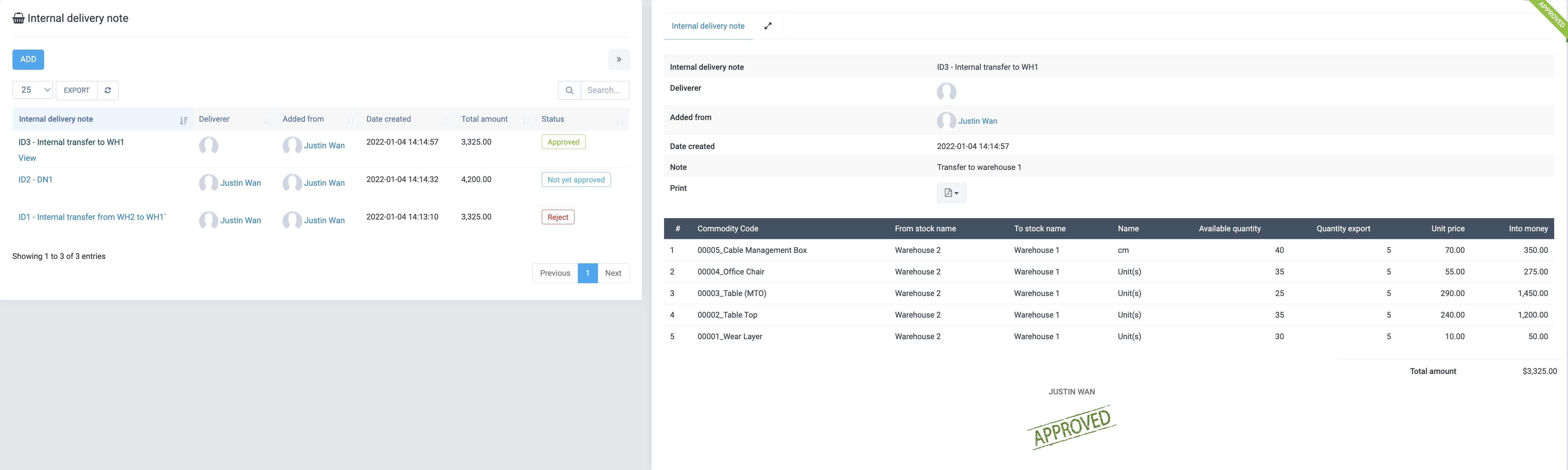Click the ID3 row deliverer avatar
The image size is (1568, 470).
[209, 146]
